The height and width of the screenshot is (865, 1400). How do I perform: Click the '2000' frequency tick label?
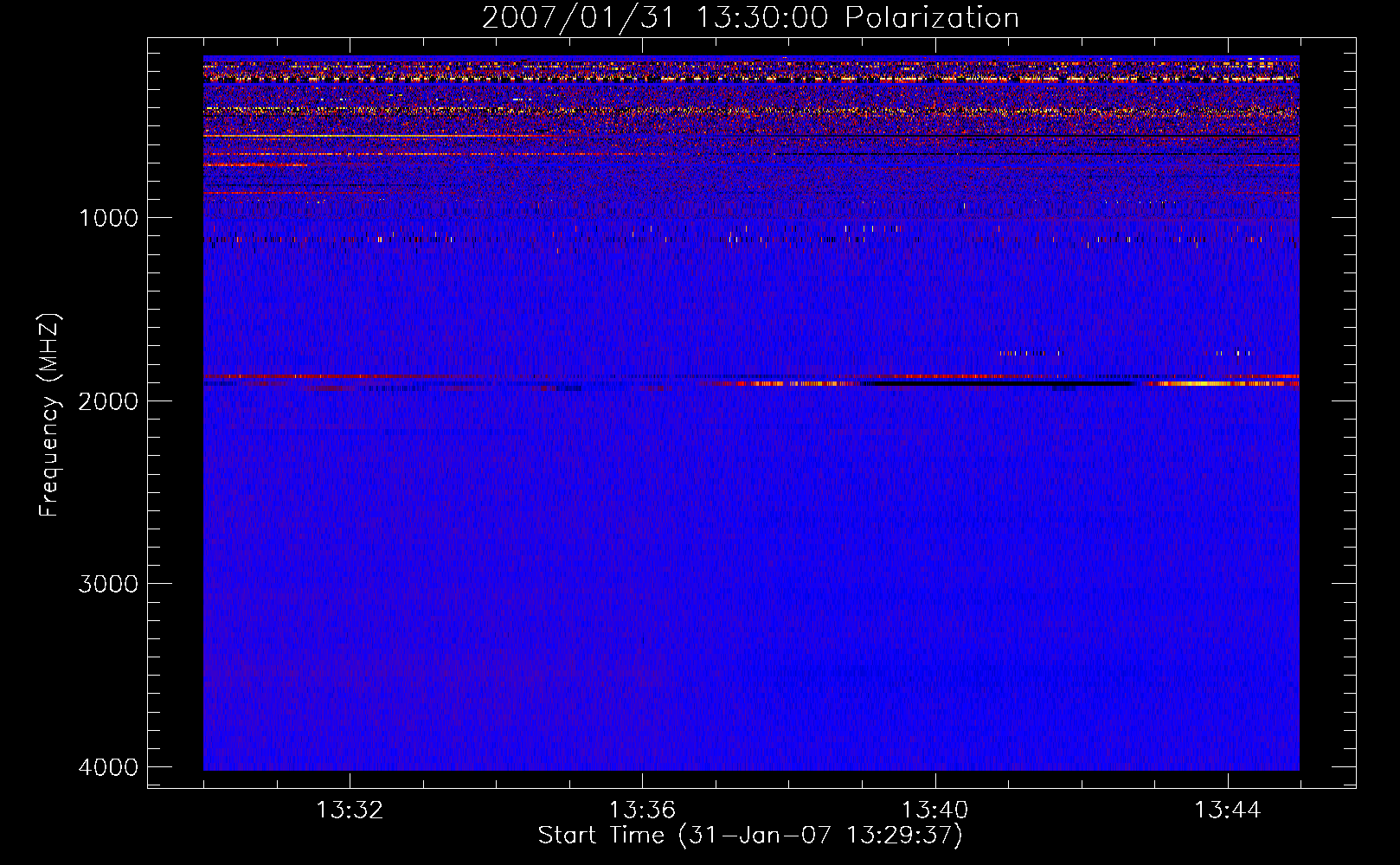pos(108,400)
